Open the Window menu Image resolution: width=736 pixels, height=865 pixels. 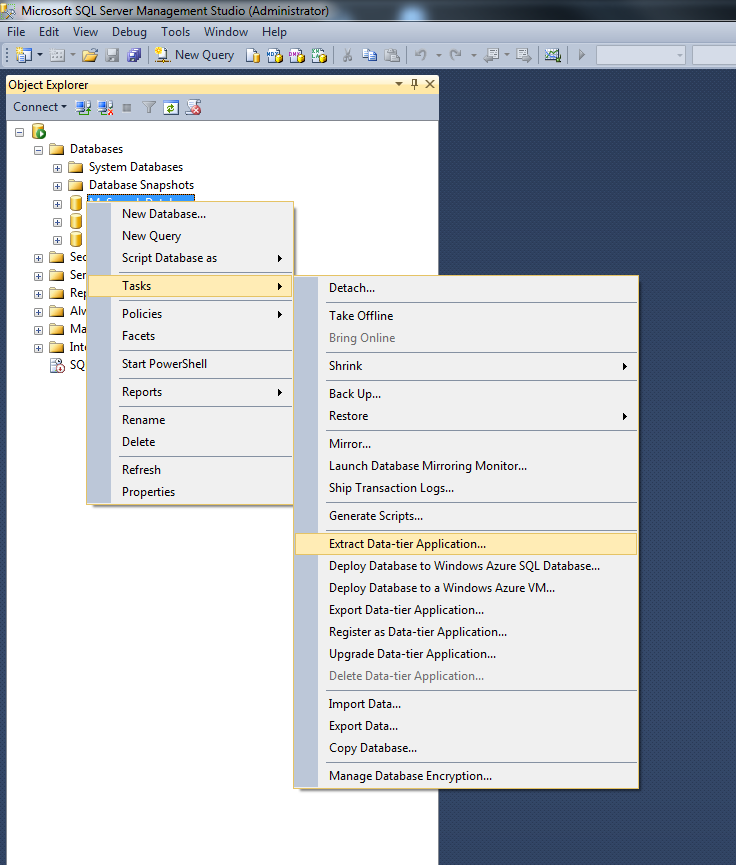pyautogui.click(x=226, y=32)
